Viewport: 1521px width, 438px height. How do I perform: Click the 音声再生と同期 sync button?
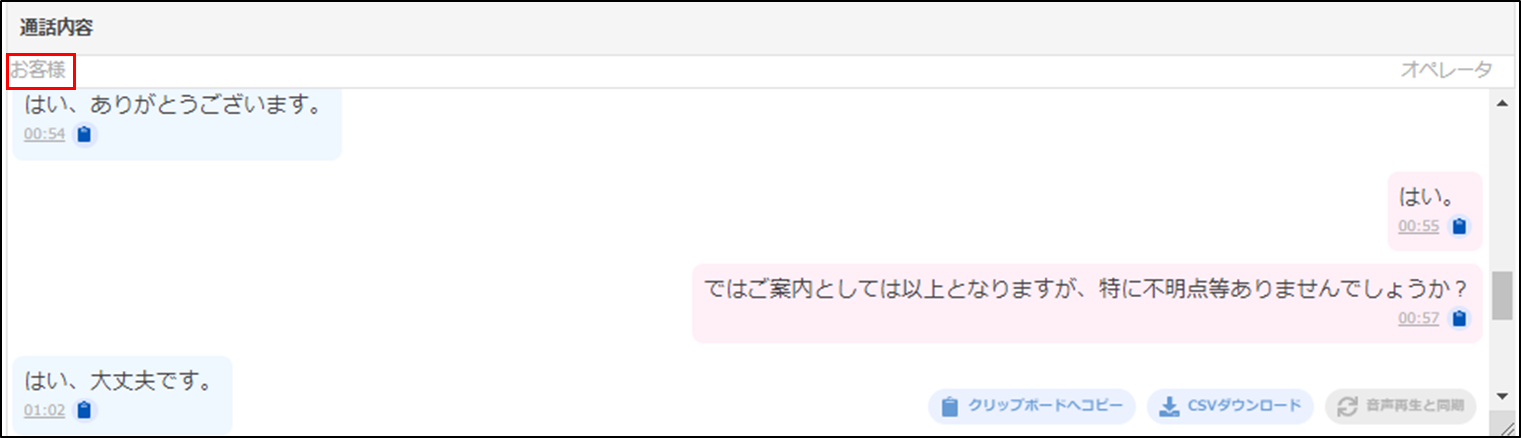[1400, 406]
